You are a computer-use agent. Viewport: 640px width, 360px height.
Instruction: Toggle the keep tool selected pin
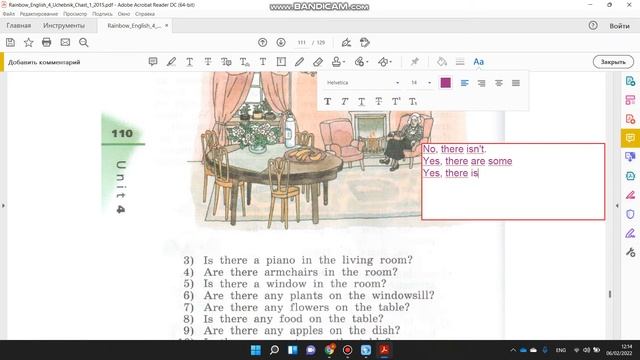tap(415, 62)
